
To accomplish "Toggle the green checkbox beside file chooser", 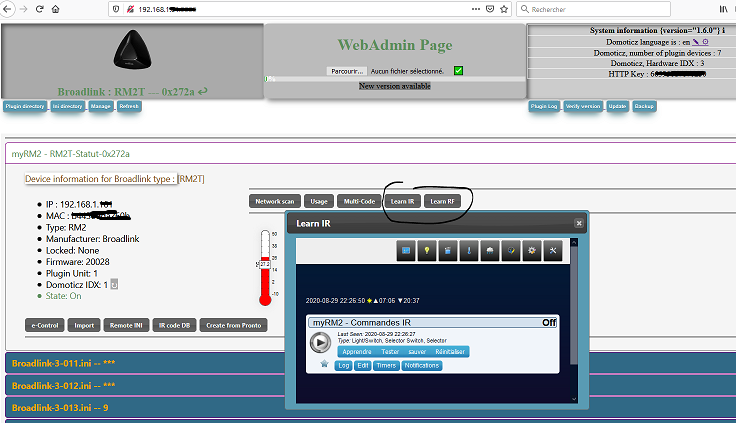I will click(x=458, y=70).
